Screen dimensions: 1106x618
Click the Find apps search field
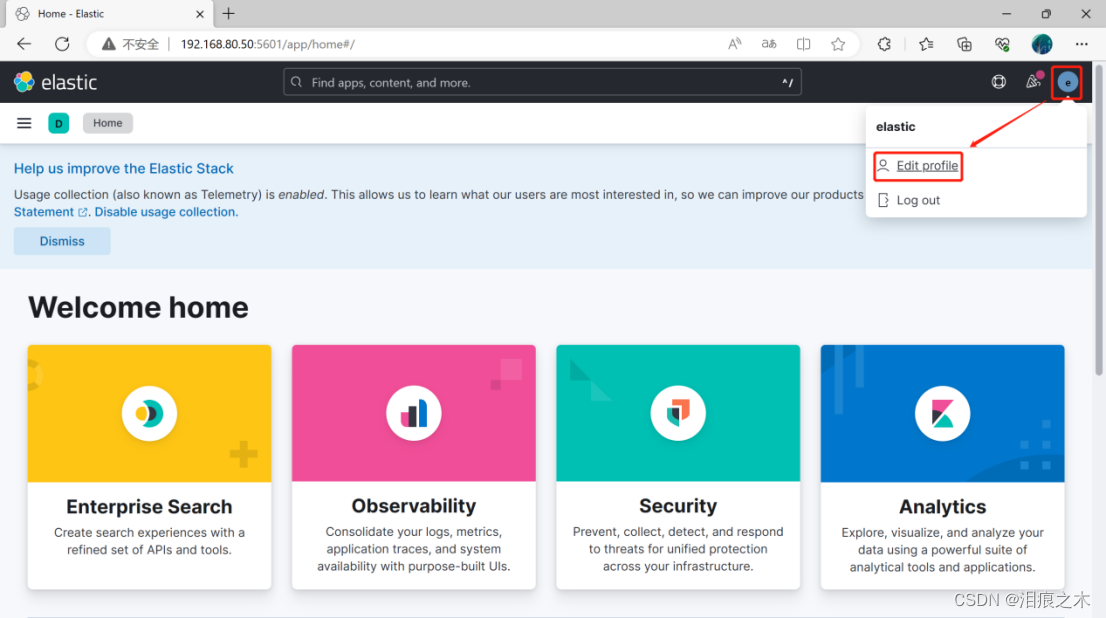click(x=542, y=82)
